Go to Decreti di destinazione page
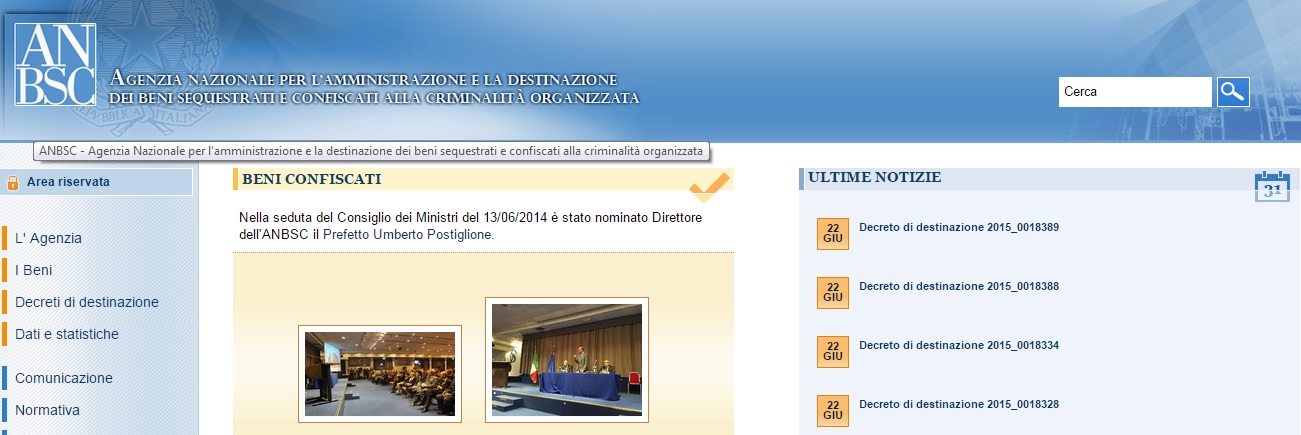The image size is (1301, 435). (86, 302)
